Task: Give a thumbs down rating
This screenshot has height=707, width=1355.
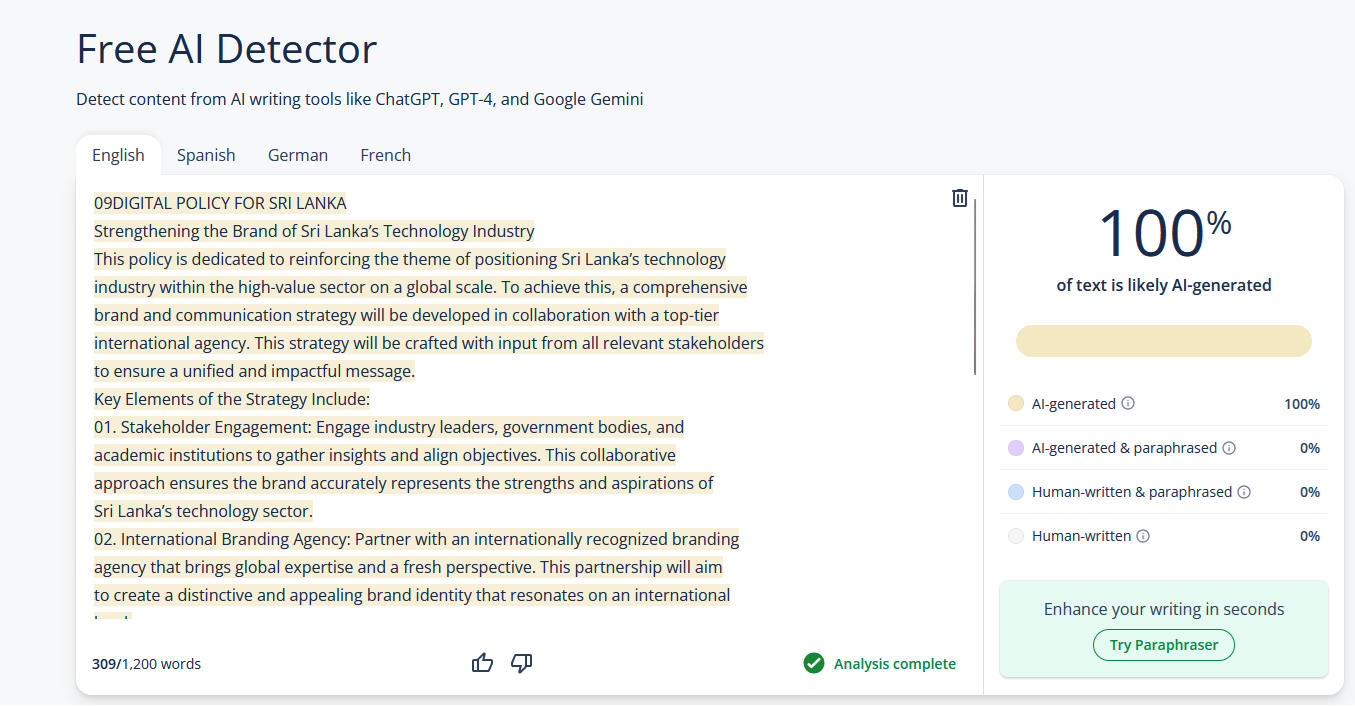Action: [x=521, y=663]
